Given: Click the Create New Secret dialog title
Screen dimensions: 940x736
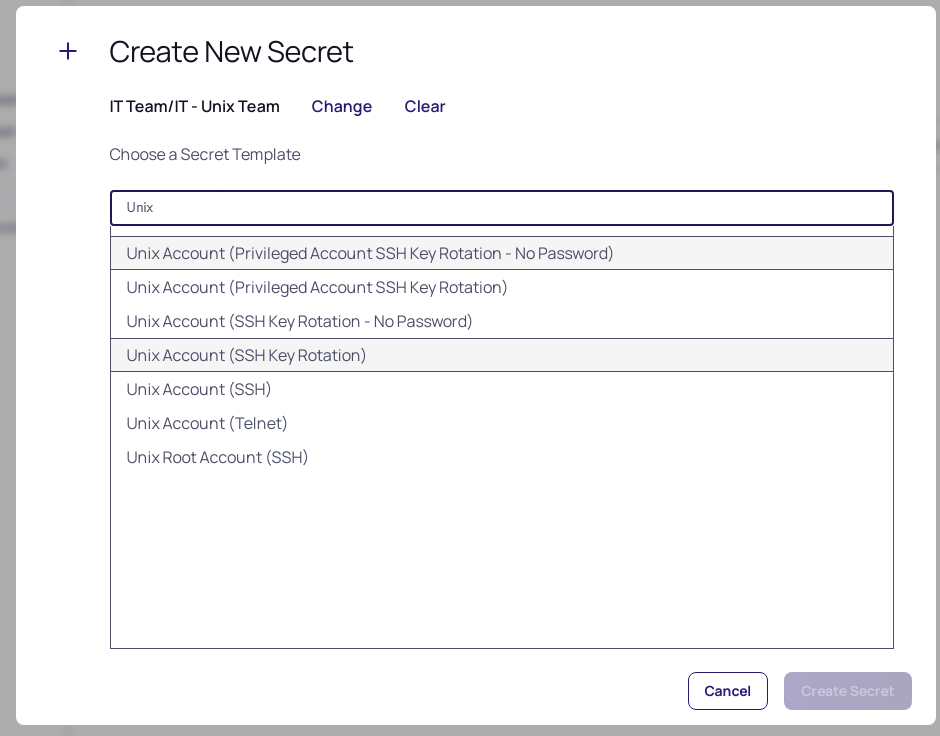Looking at the screenshot, I should 231,52.
